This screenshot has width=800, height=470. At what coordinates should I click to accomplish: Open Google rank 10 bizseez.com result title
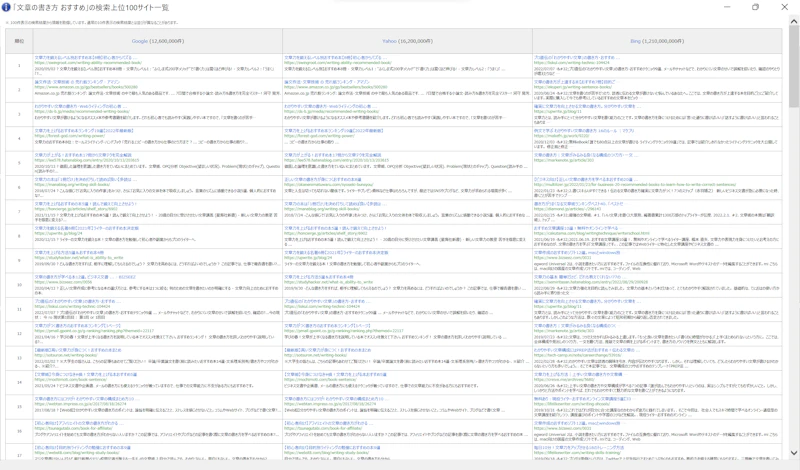click(x=85, y=277)
